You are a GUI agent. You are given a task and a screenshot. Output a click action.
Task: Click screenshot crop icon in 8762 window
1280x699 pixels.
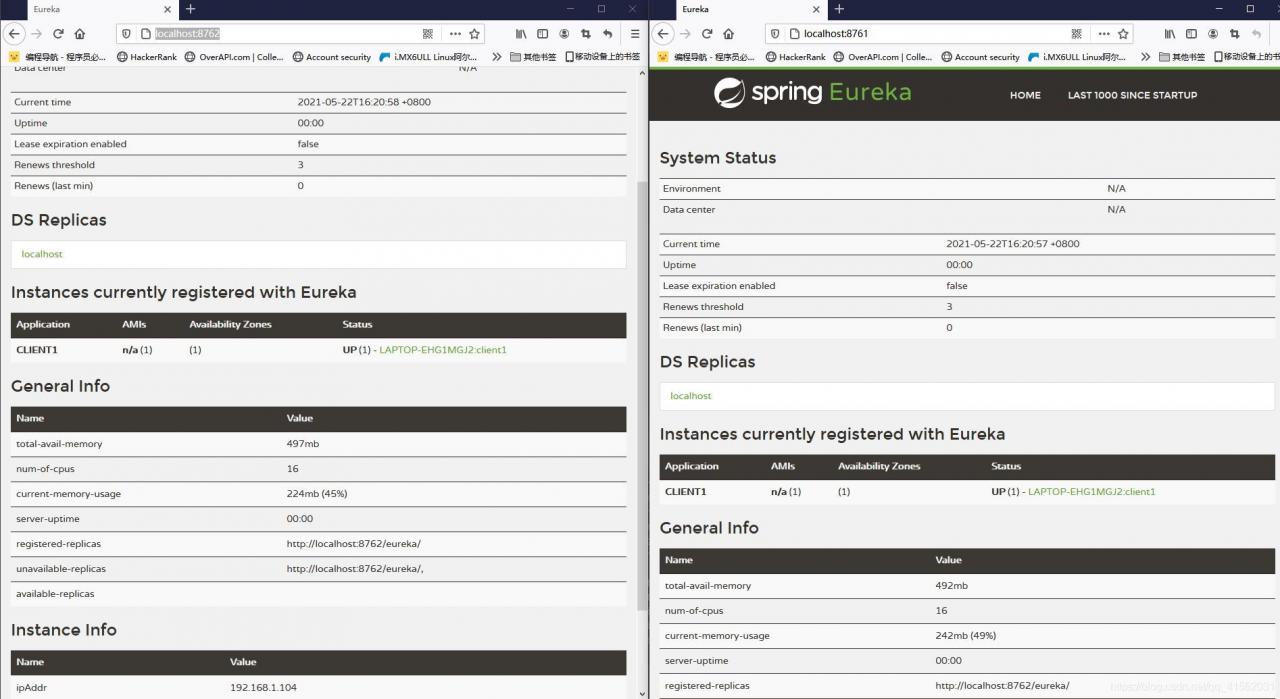pos(586,33)
